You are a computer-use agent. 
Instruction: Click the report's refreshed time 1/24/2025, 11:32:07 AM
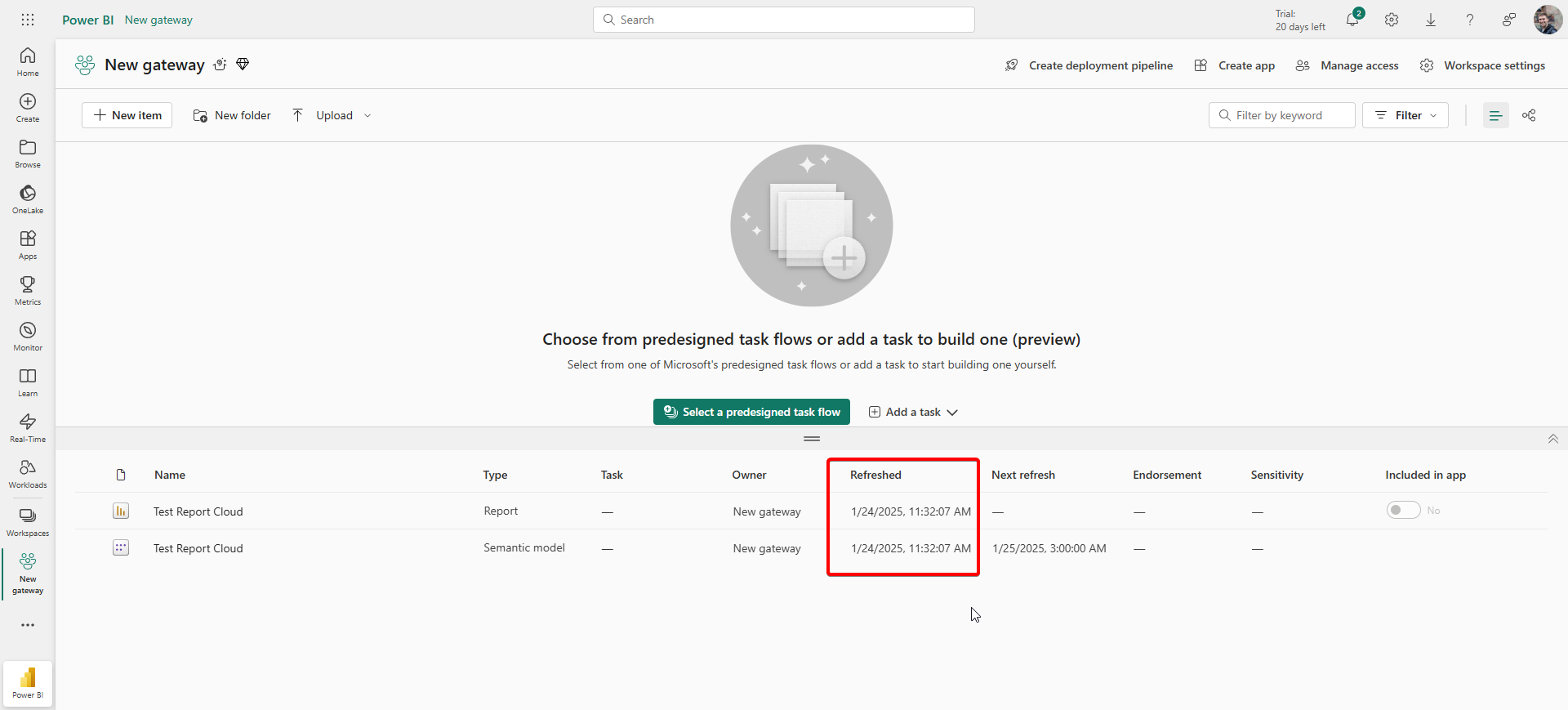point(911,511)
